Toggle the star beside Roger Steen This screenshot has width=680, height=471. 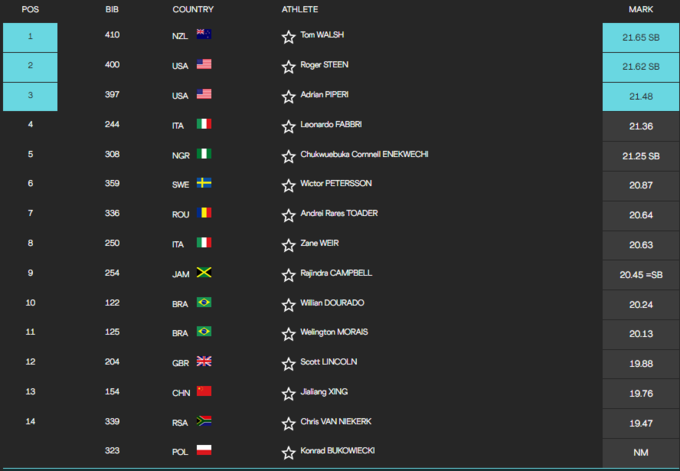289,66
